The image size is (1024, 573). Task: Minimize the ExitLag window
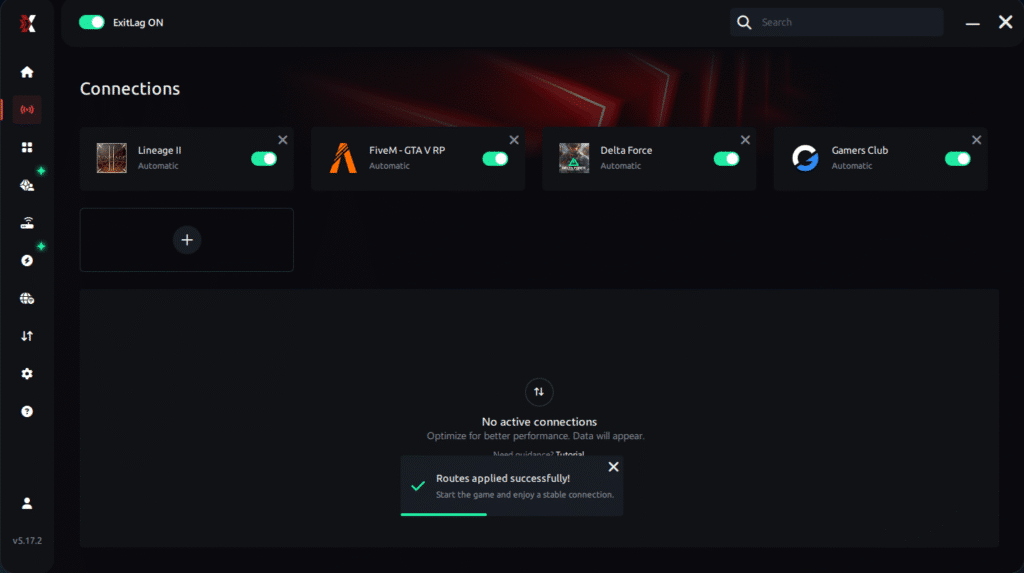coord(972,23)
